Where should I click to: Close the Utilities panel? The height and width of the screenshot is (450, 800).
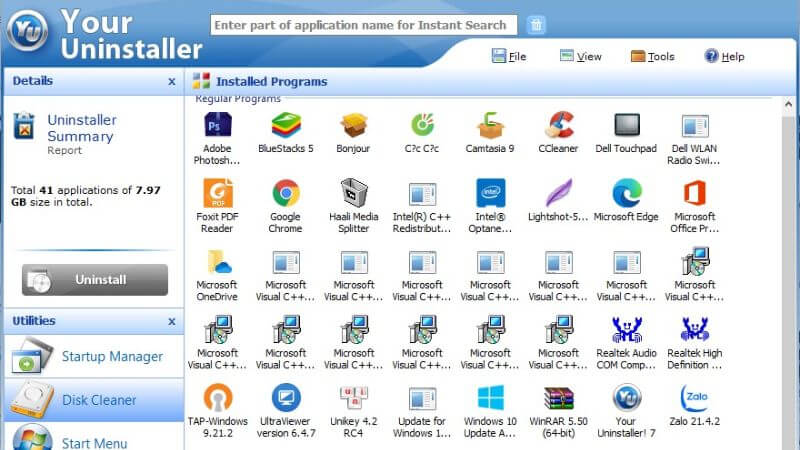(172, 321)
